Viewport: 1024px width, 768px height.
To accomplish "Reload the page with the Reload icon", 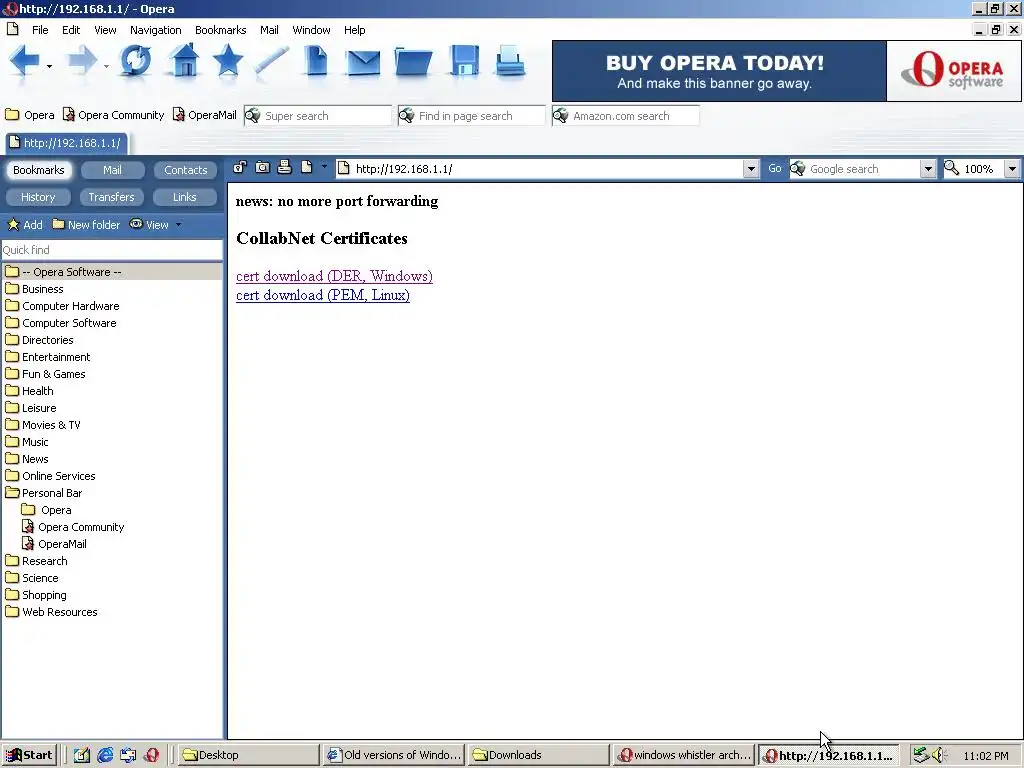I will click(x=136, y=61).
